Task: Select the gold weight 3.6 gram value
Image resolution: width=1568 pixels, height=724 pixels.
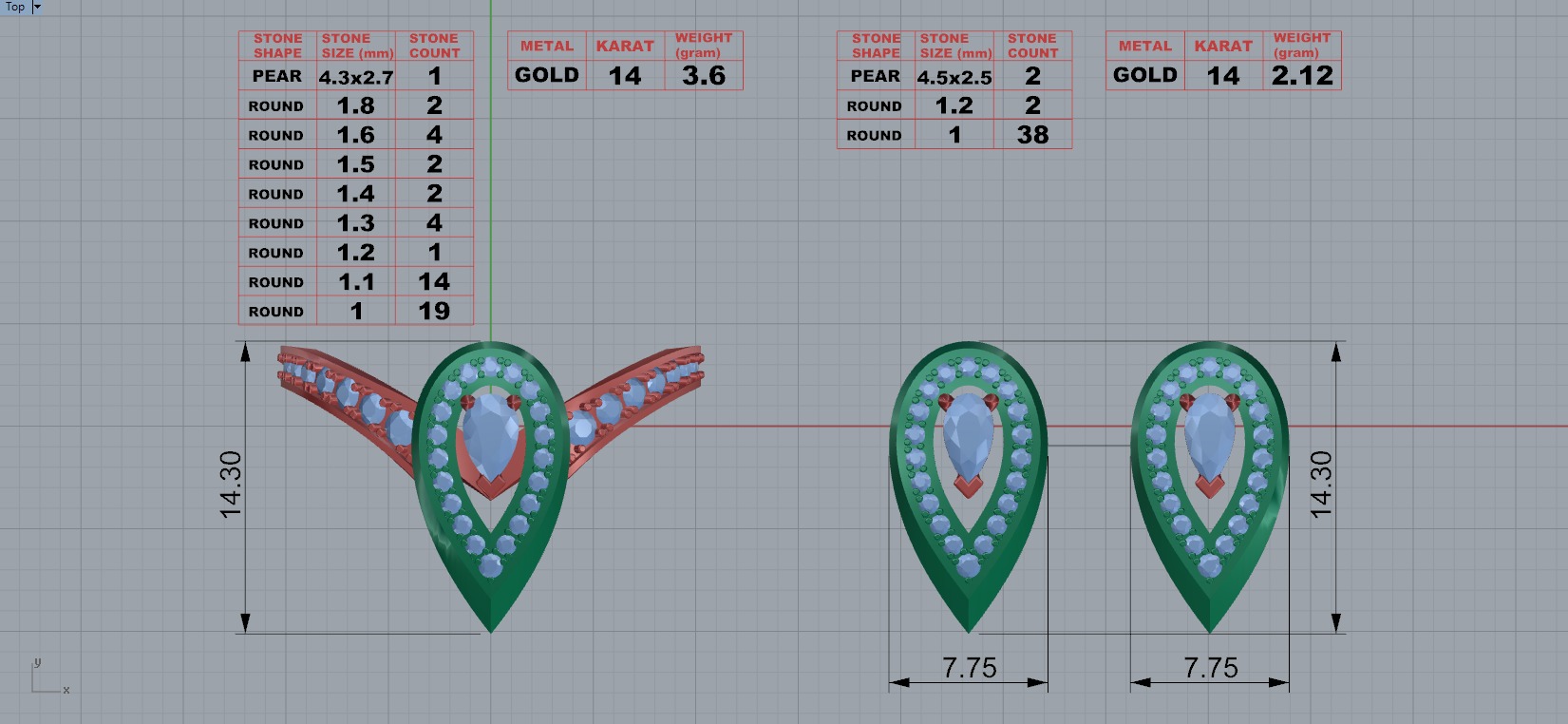Action: [x=704, y=75]
